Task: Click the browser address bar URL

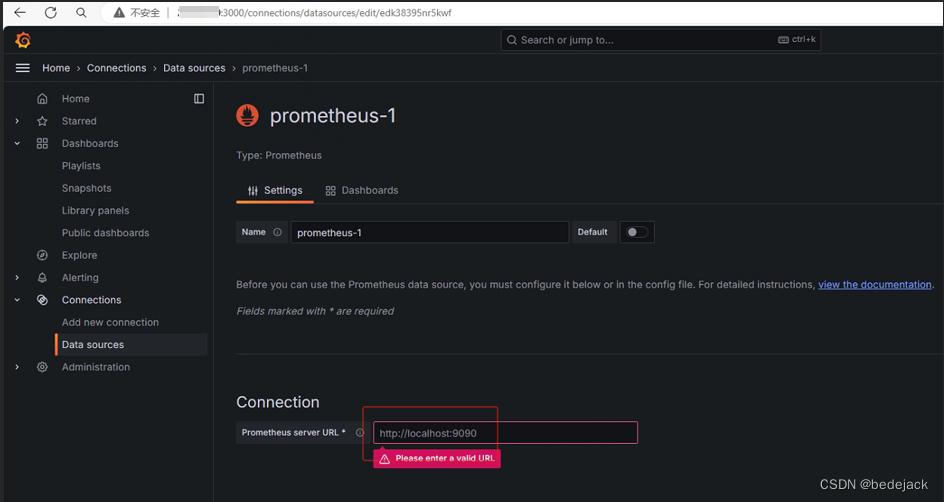Action: pos(314,13)
